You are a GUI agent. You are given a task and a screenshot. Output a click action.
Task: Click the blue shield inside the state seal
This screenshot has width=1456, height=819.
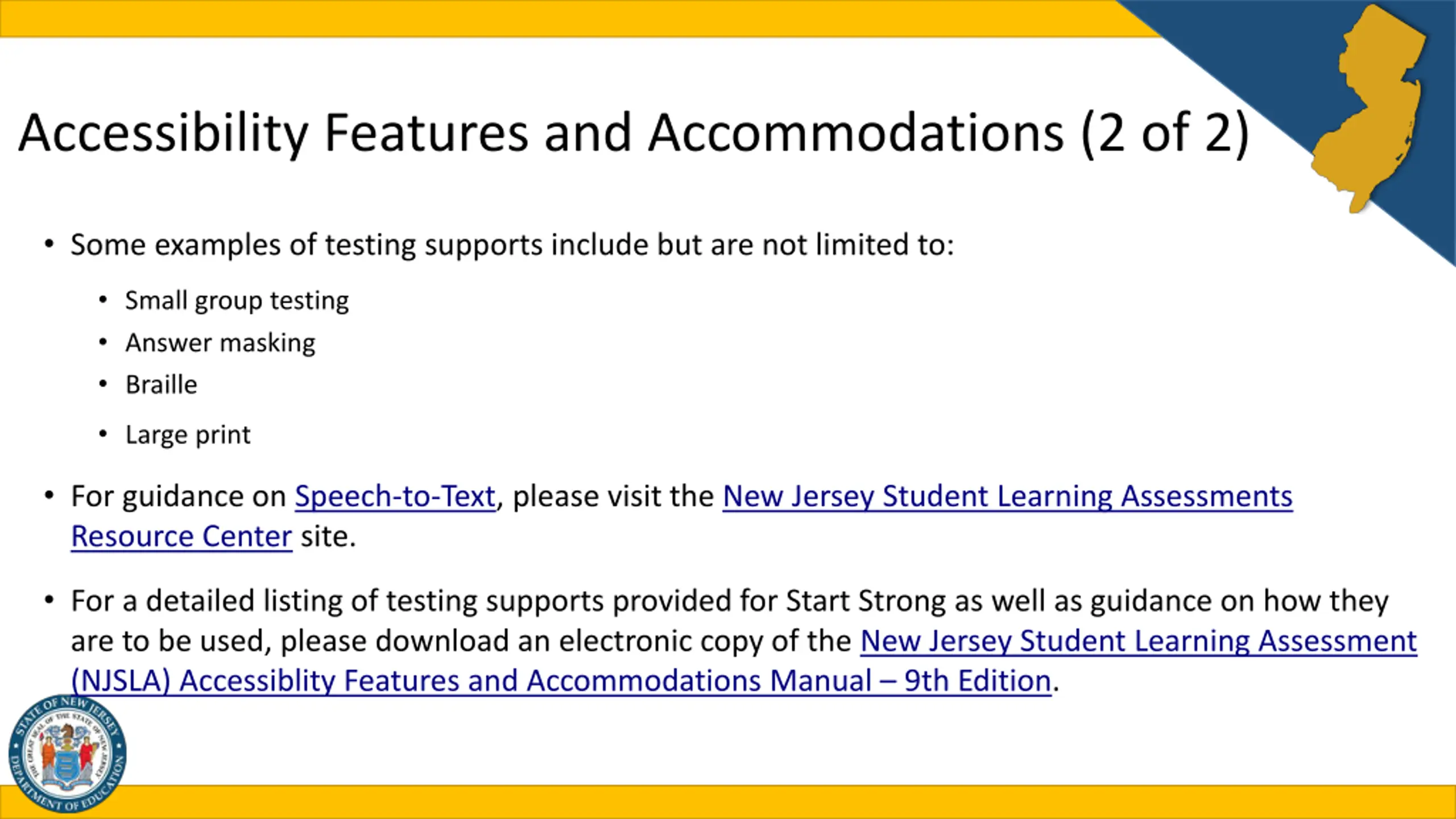pyautogui.click(x=67, y=768)
